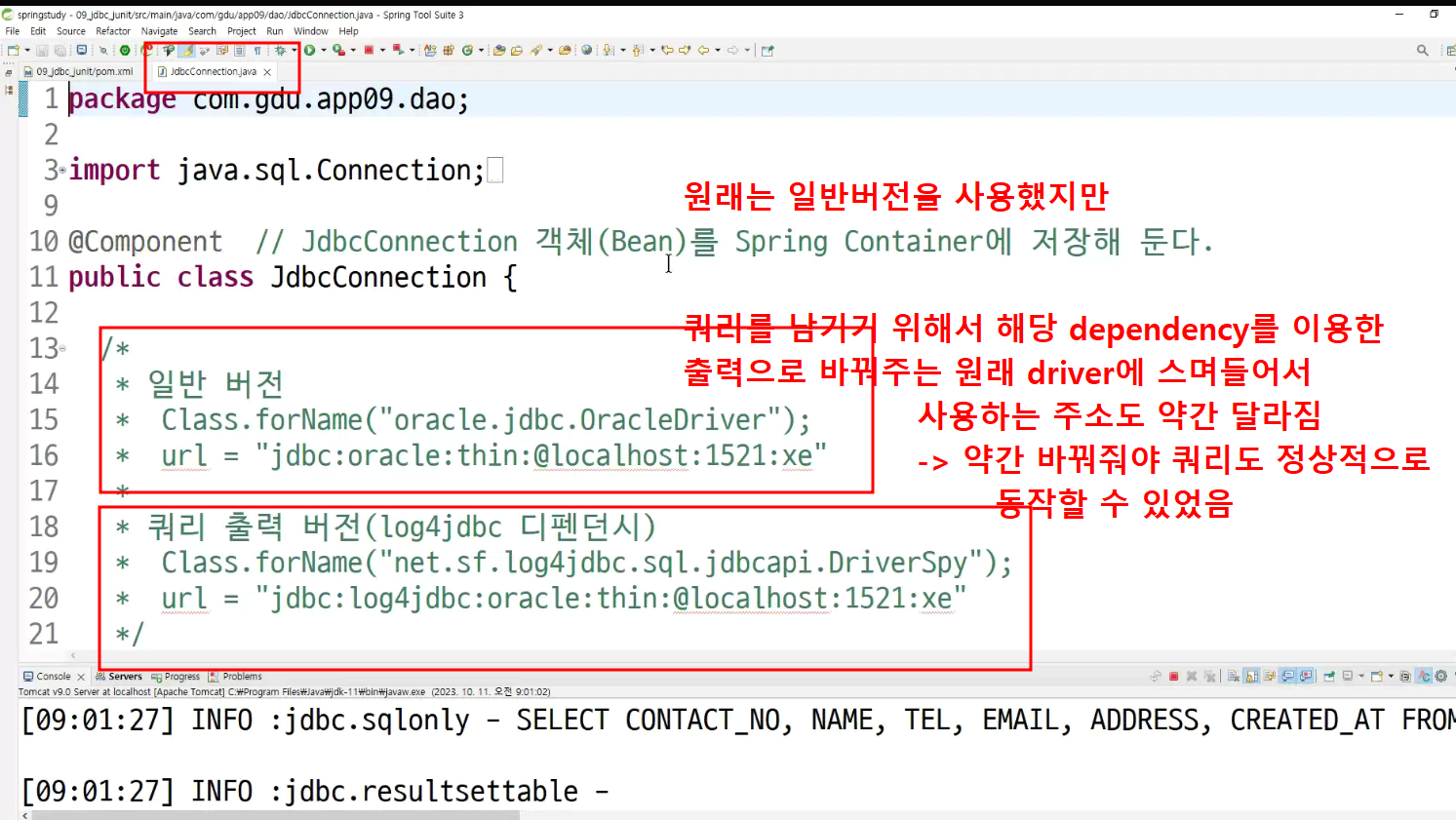Viewport: 1456px width, 820px height.
Task: Click the Pin Editor toolbar icon
Action: pos(767,51)
